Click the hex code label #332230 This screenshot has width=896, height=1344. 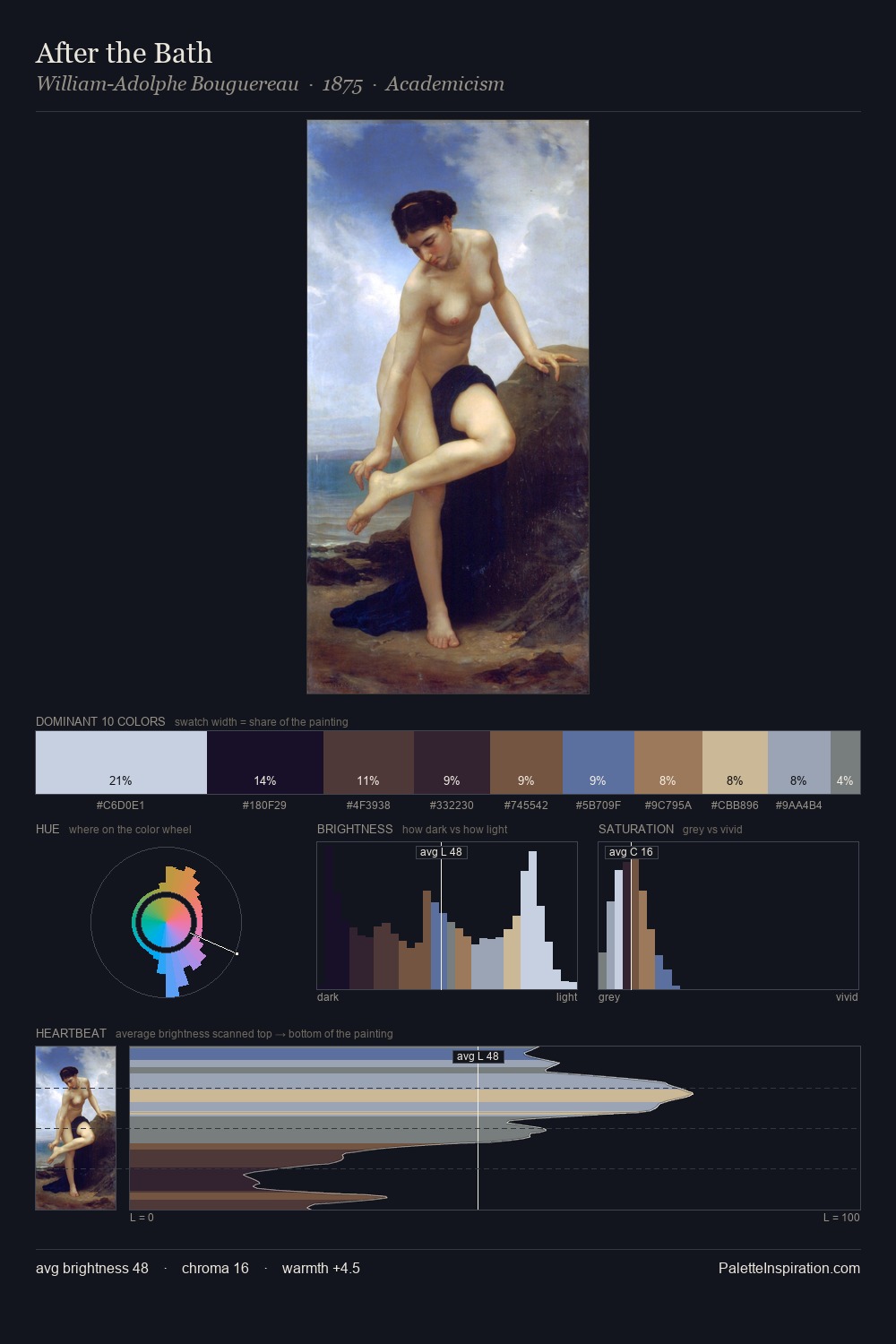pyautogui.click(x=452, y=806)
